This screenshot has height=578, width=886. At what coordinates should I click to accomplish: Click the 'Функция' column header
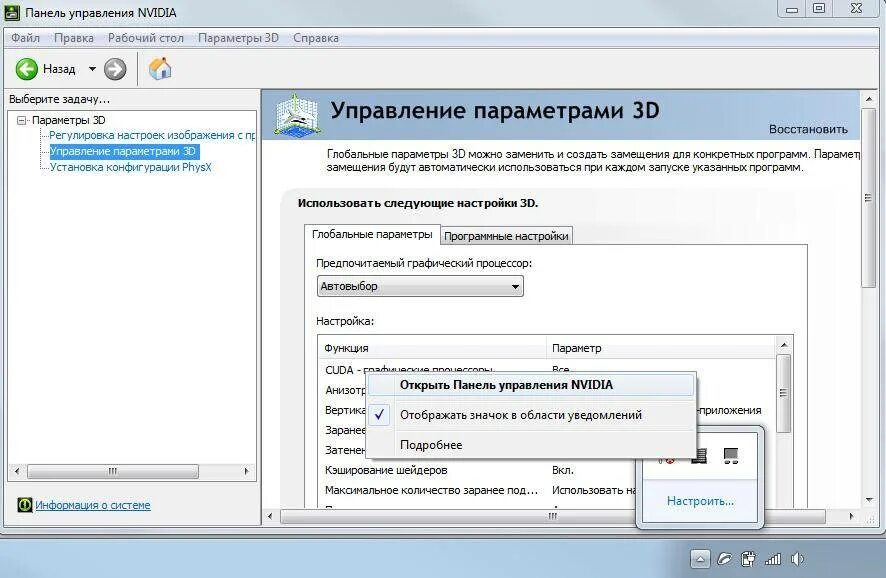[432, 348]
